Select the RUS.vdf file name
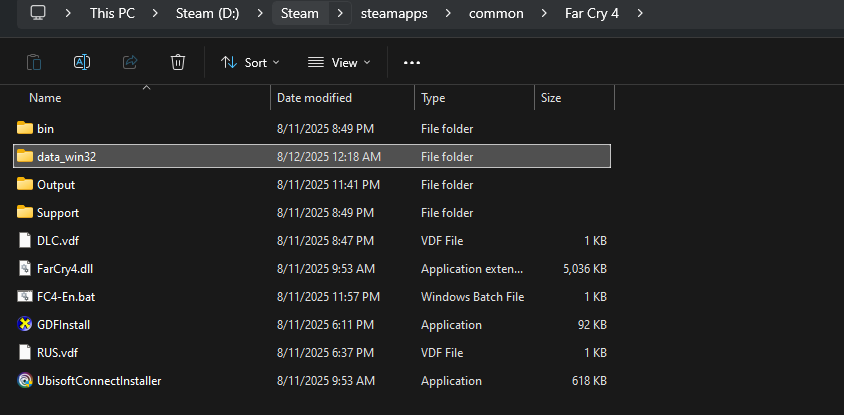 pyautogui.click(x=58, y=353)
